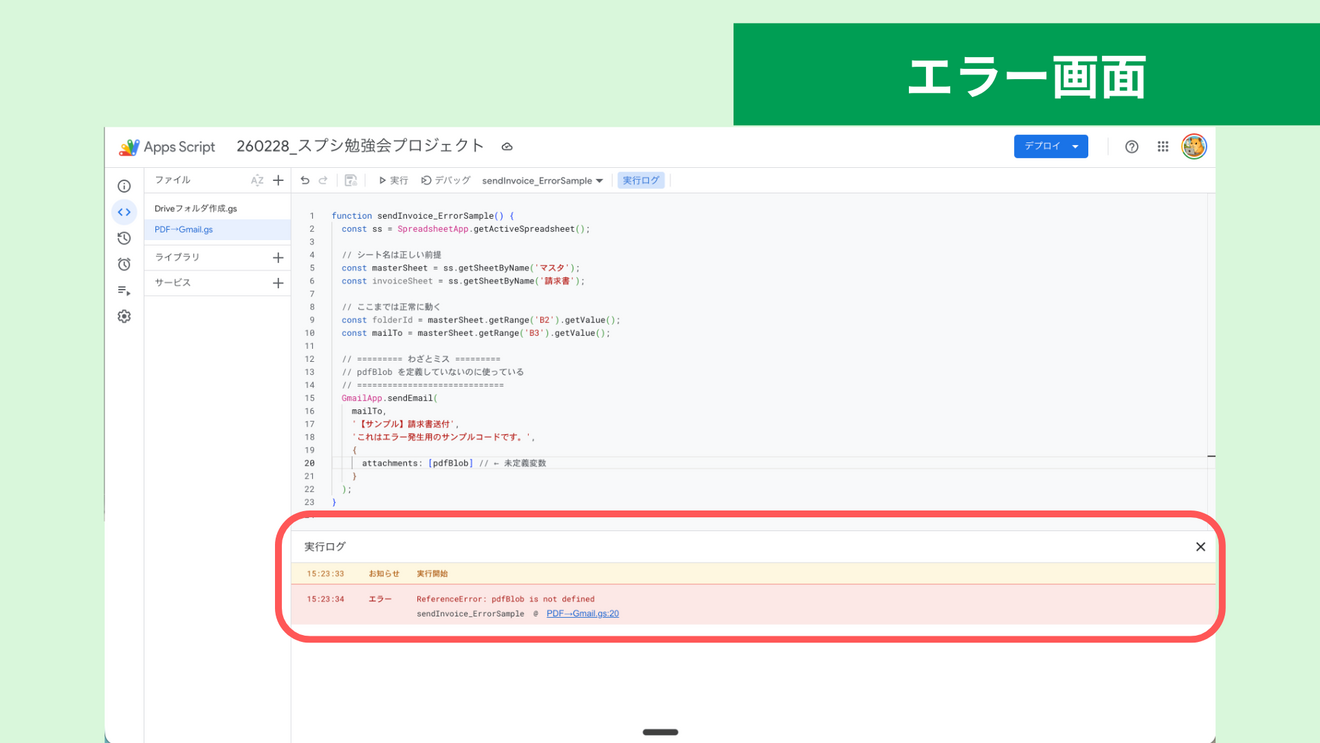Click sendInvoice_ErrorSample in the error stack trace

click(x=470, y=614)
